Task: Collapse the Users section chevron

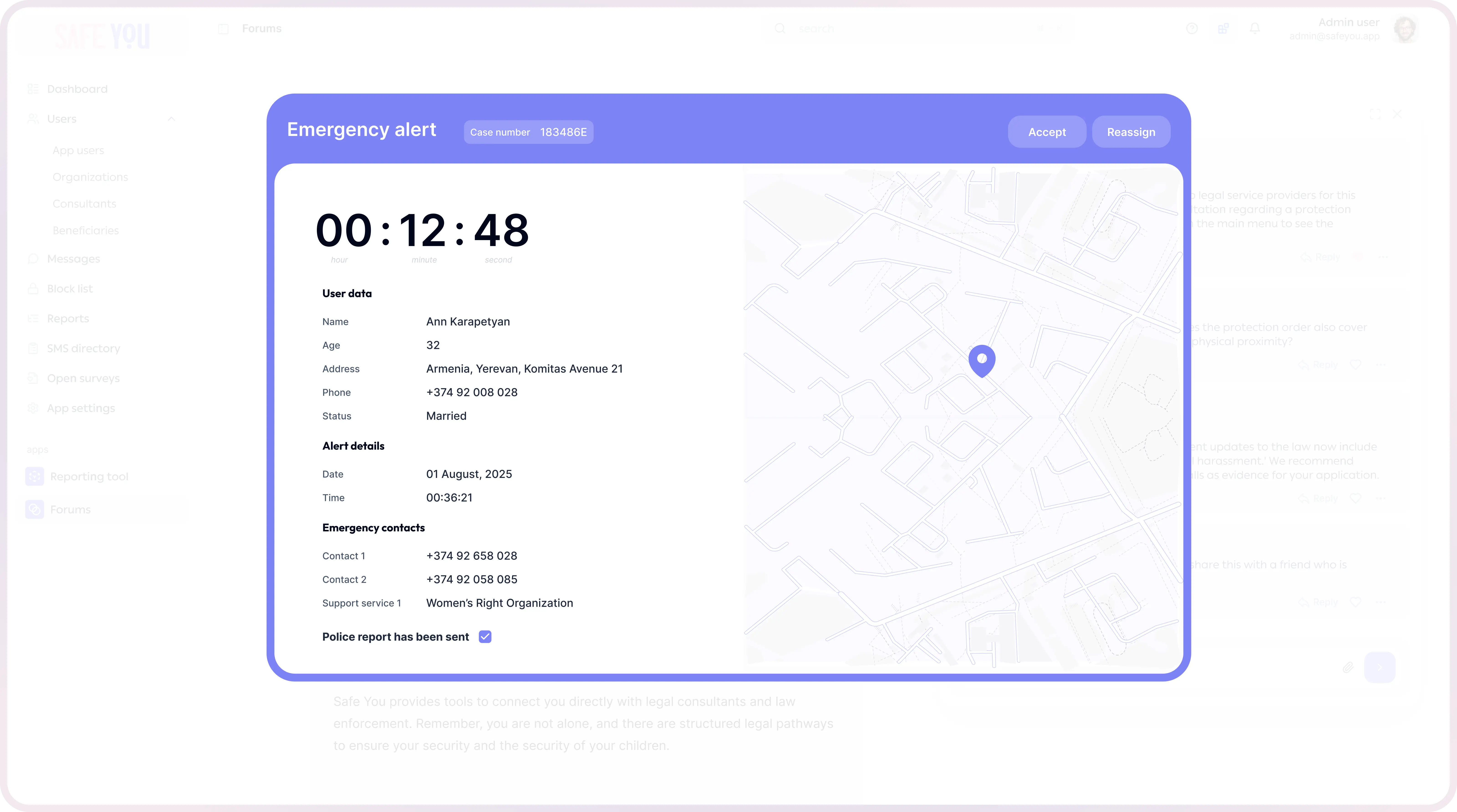Action: pos(171,119)
